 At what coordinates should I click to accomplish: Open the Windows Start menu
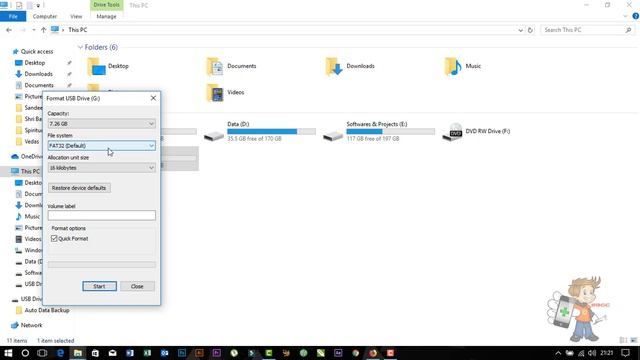click(8, 353)
